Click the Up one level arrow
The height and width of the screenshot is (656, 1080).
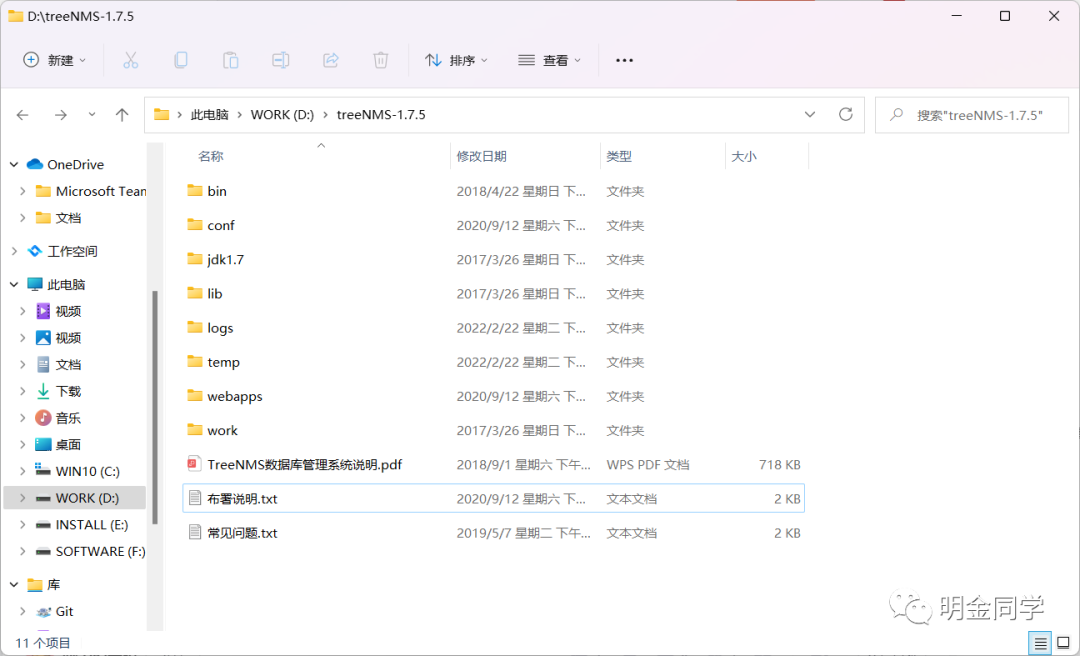click(122, 114)
